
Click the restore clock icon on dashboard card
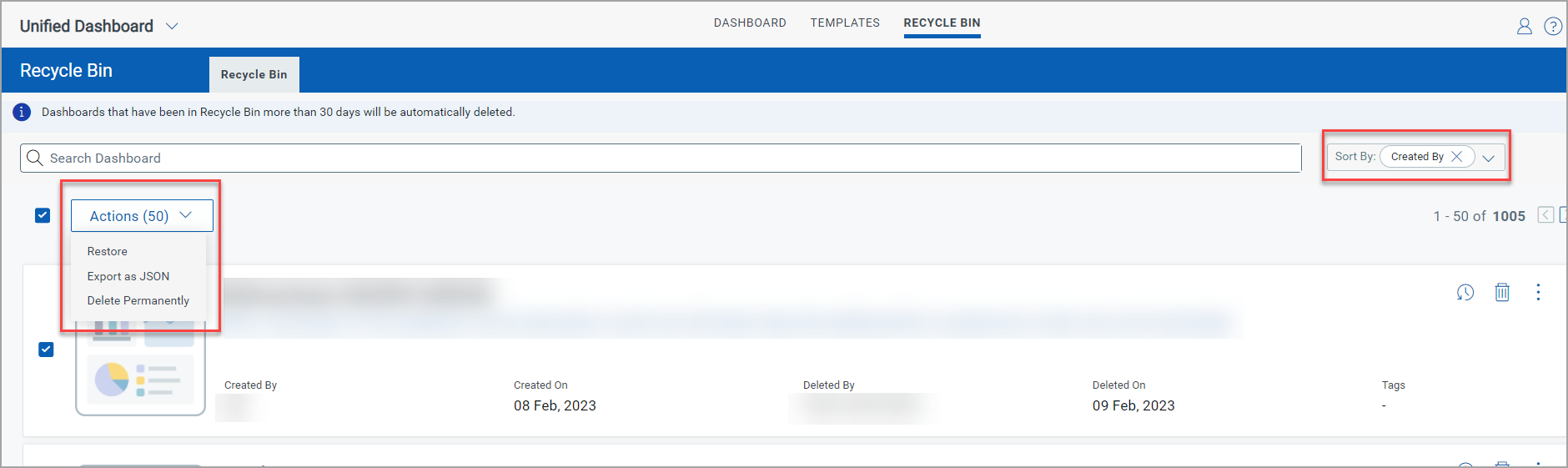1465,292
